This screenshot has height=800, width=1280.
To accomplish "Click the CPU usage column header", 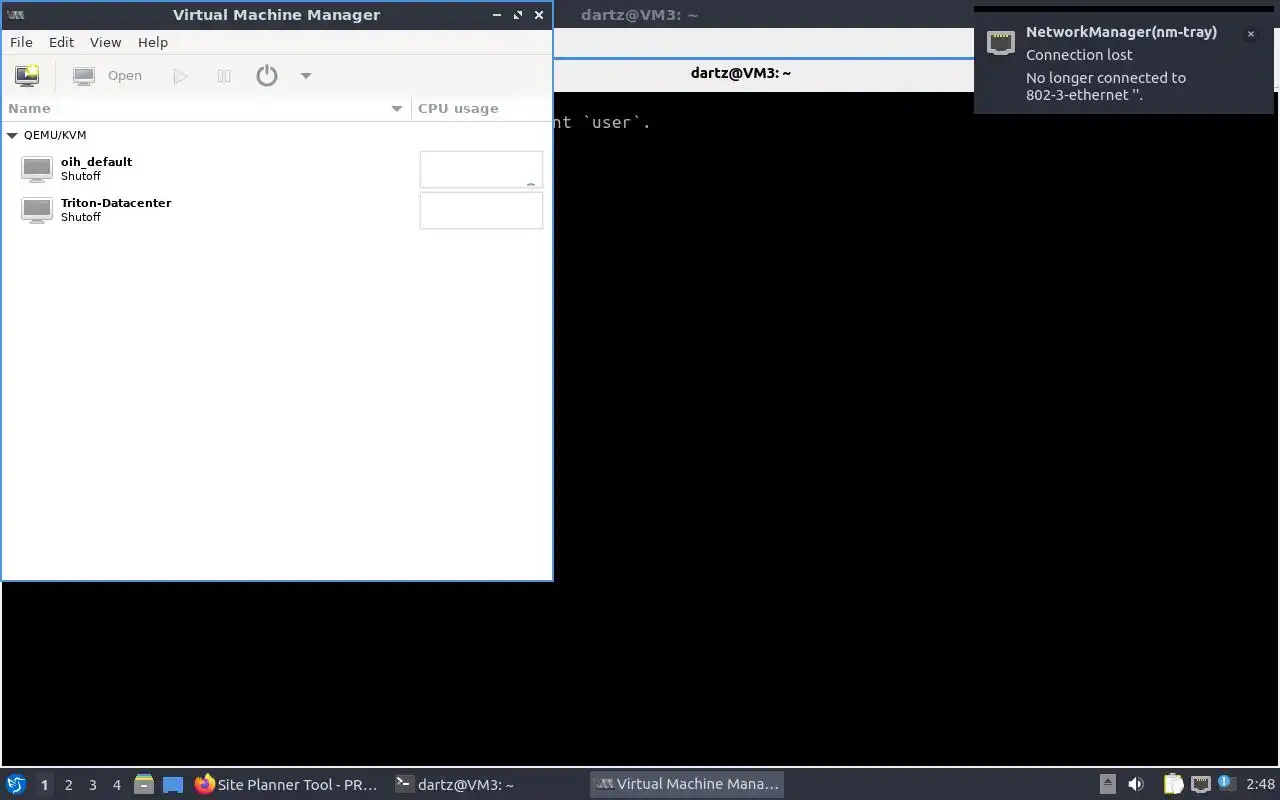I will [x=481, y=108].
